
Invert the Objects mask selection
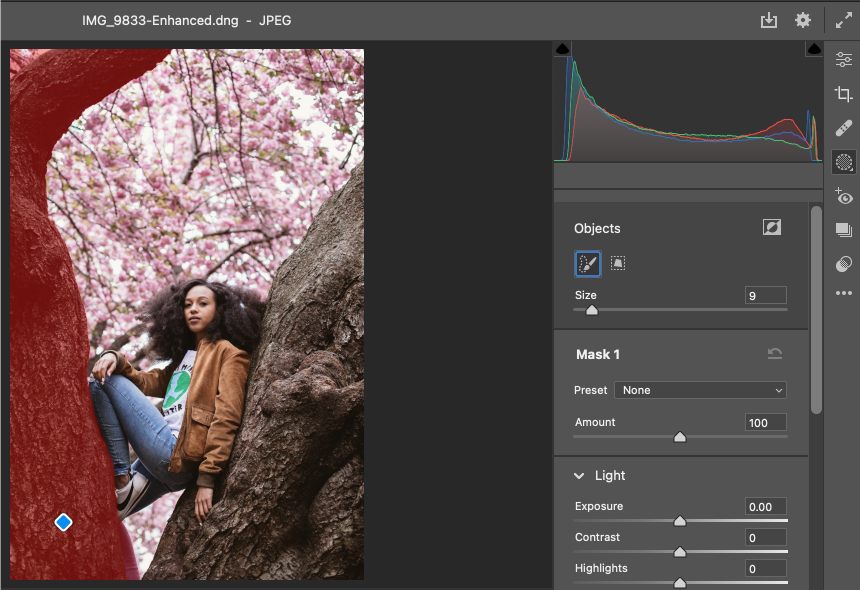[771, 227]
